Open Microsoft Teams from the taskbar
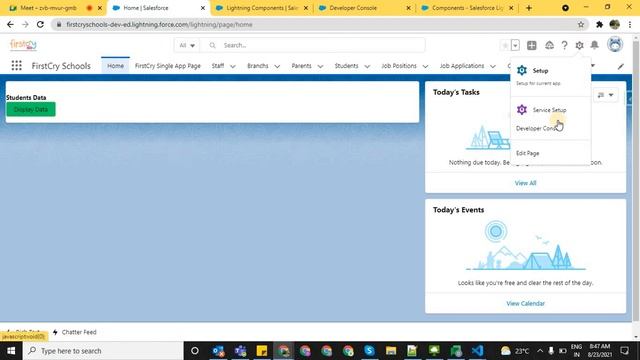Screen dimensions: 640x360 click(x=240, y=351)
